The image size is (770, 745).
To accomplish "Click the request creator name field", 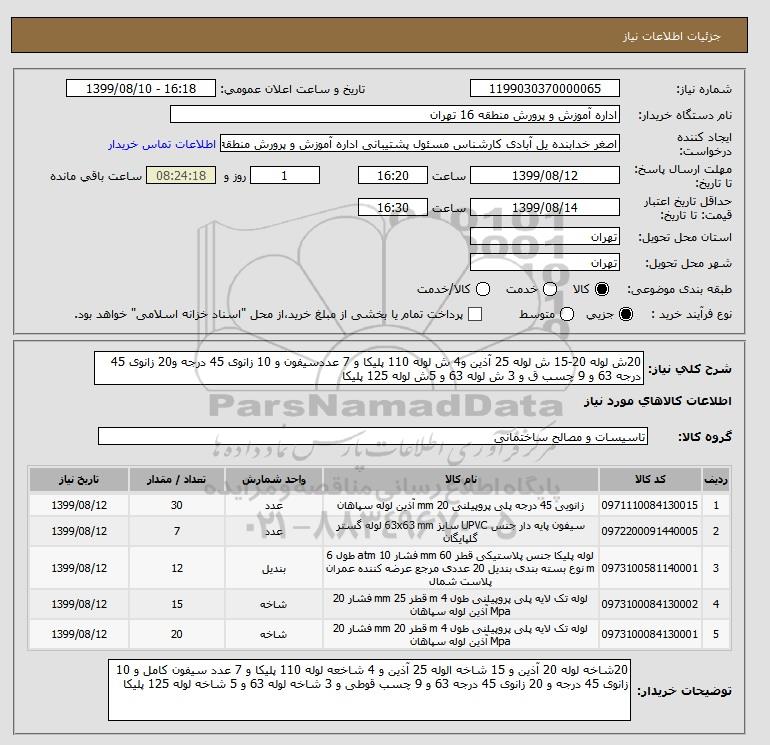I will pos(420,144).
